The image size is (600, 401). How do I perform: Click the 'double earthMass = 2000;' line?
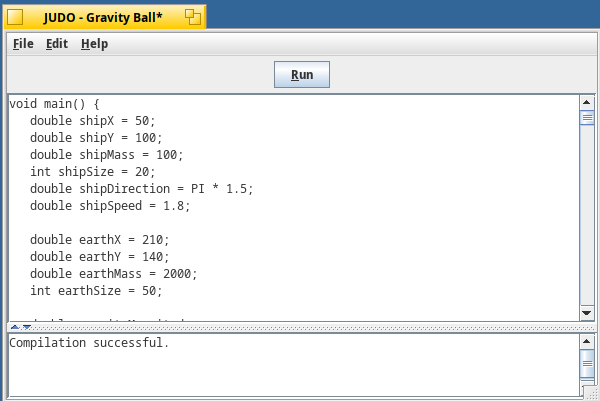coord(114,274)
